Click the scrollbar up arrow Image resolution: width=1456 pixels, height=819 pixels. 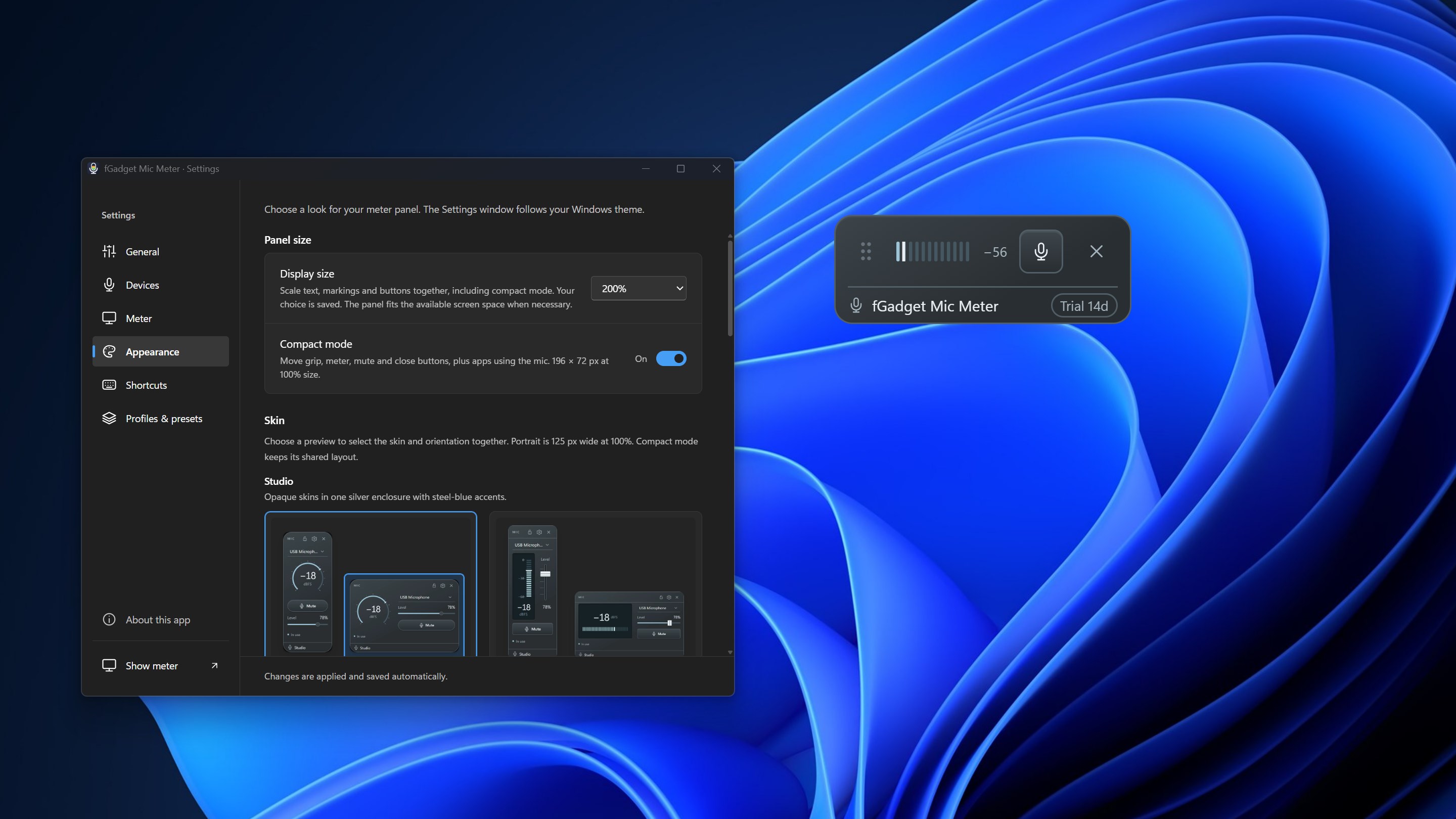click(730, 236)
